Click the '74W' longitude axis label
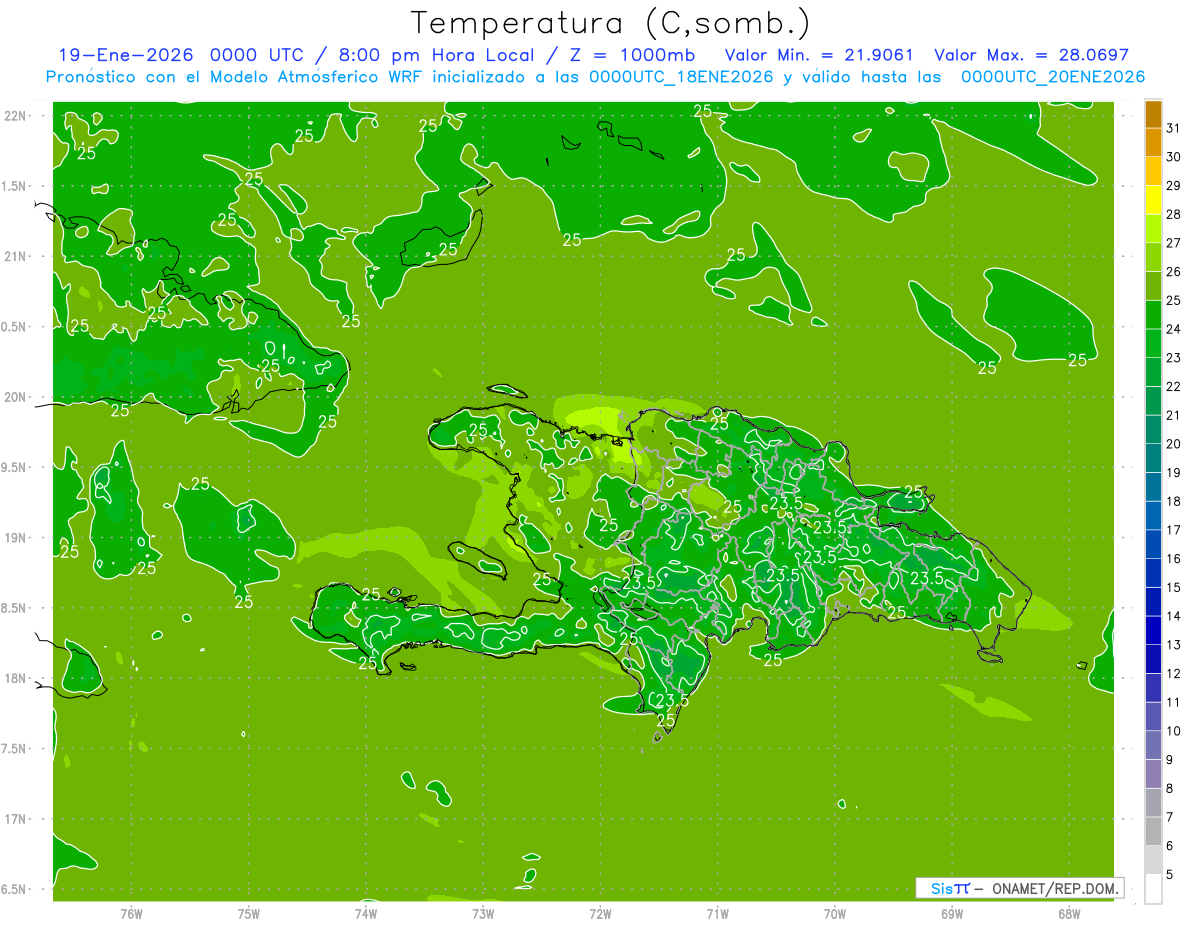This screenshot has width=1200, height=927. 366,913
